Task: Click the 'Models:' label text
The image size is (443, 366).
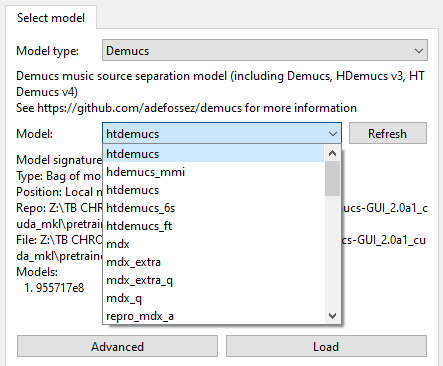Action: pyautogui.click(x=37, y=272)
